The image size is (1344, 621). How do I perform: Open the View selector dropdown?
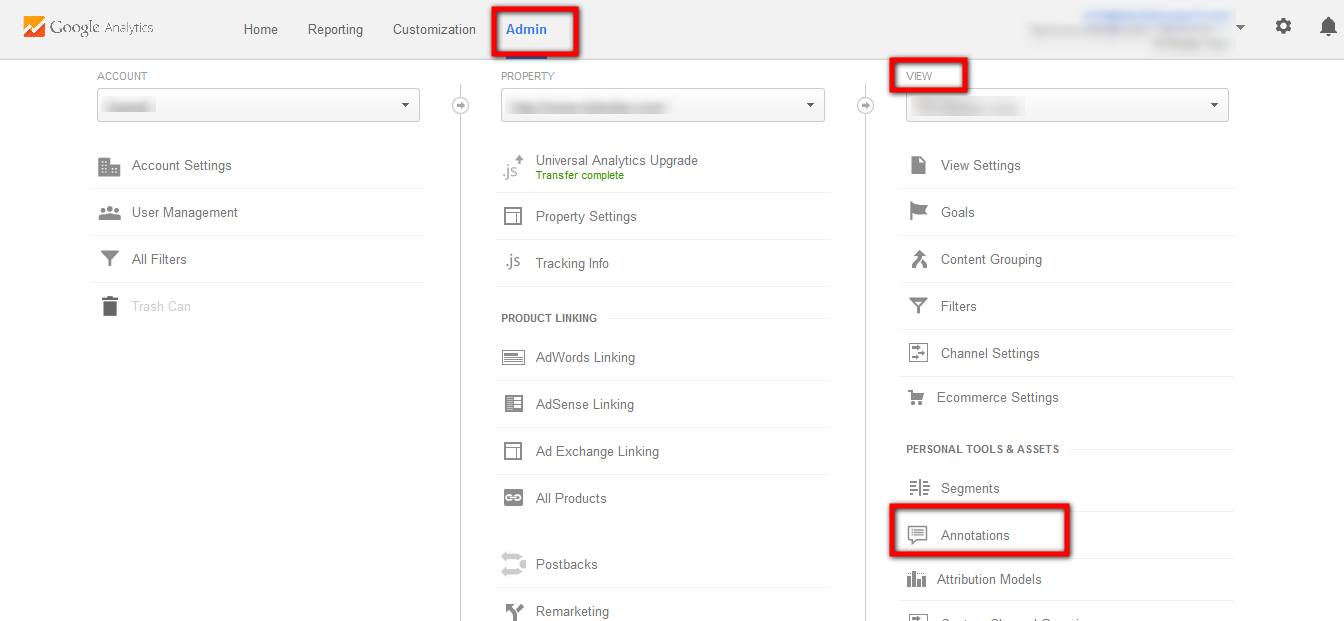point(1067,105)
